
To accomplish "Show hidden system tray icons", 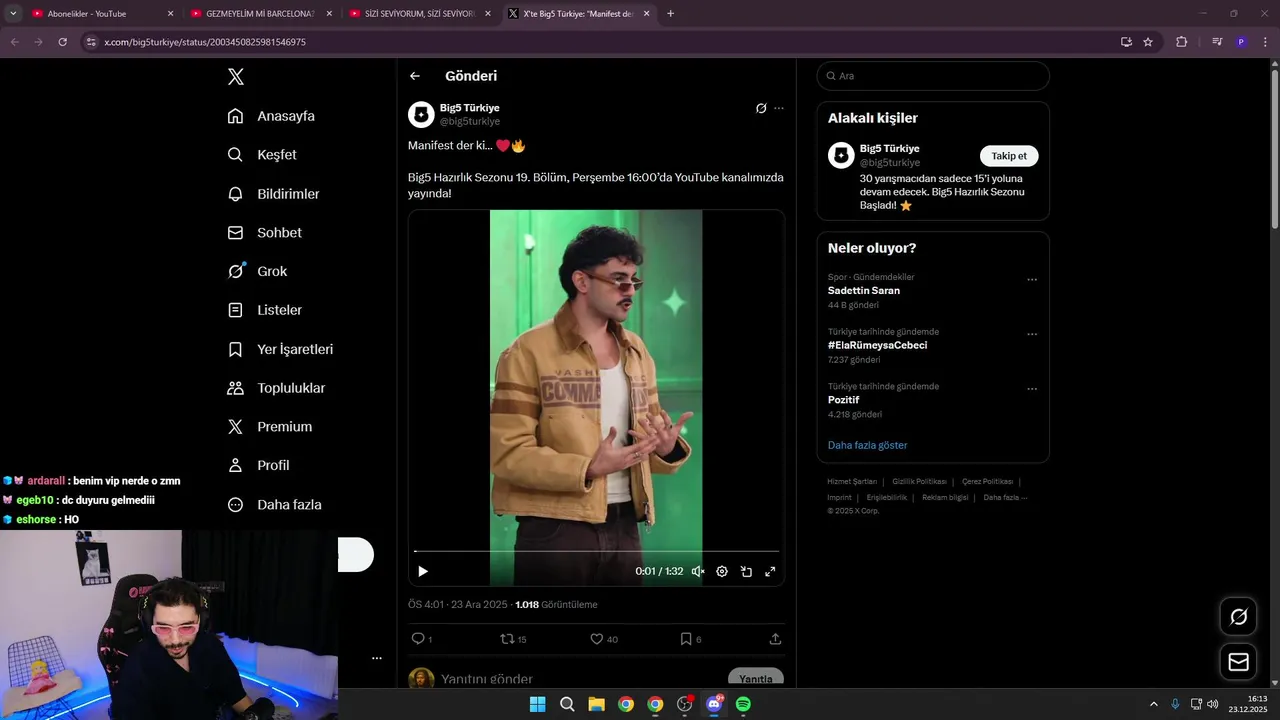I will point(1153,704).
